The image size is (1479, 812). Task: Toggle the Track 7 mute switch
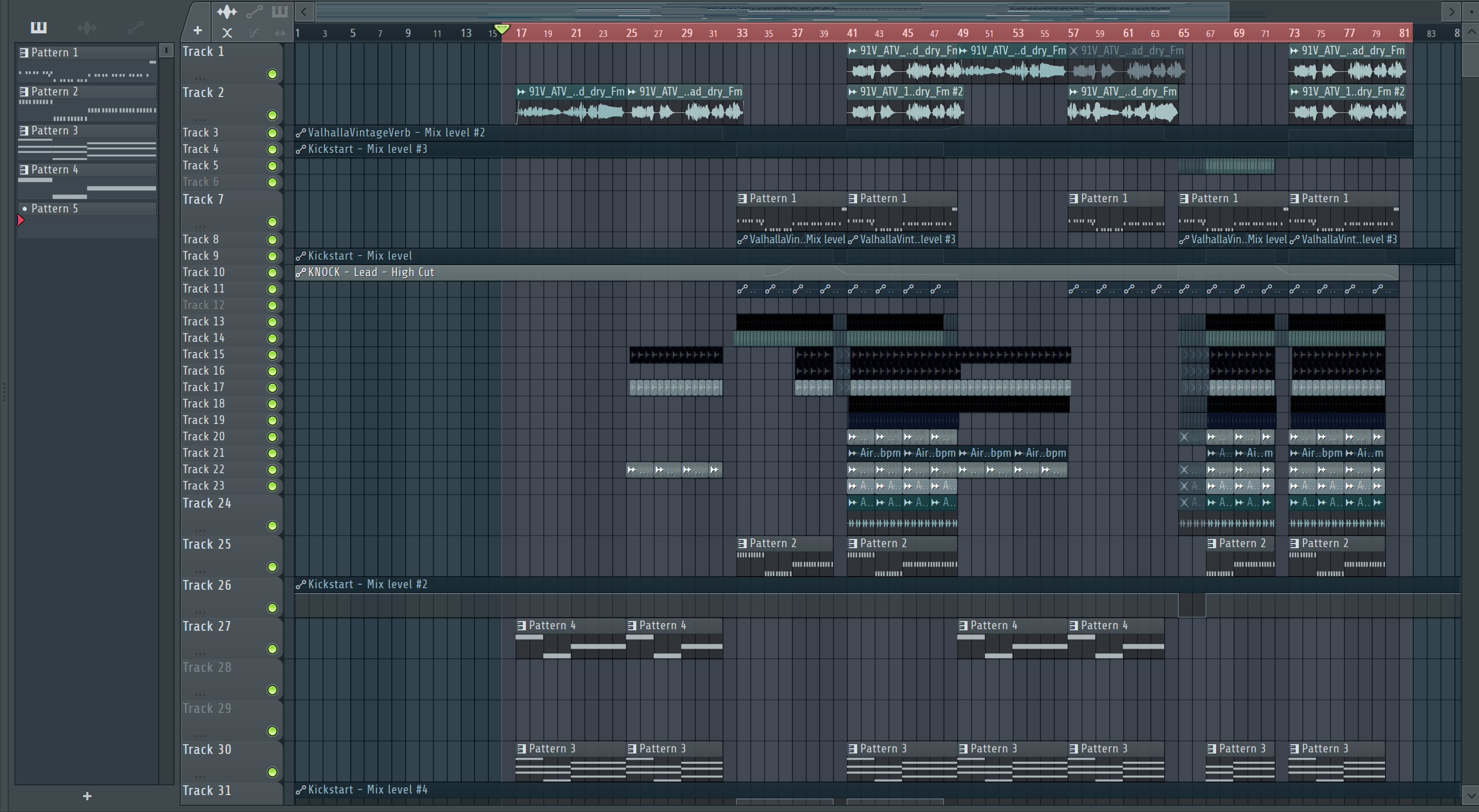[272, 222]
